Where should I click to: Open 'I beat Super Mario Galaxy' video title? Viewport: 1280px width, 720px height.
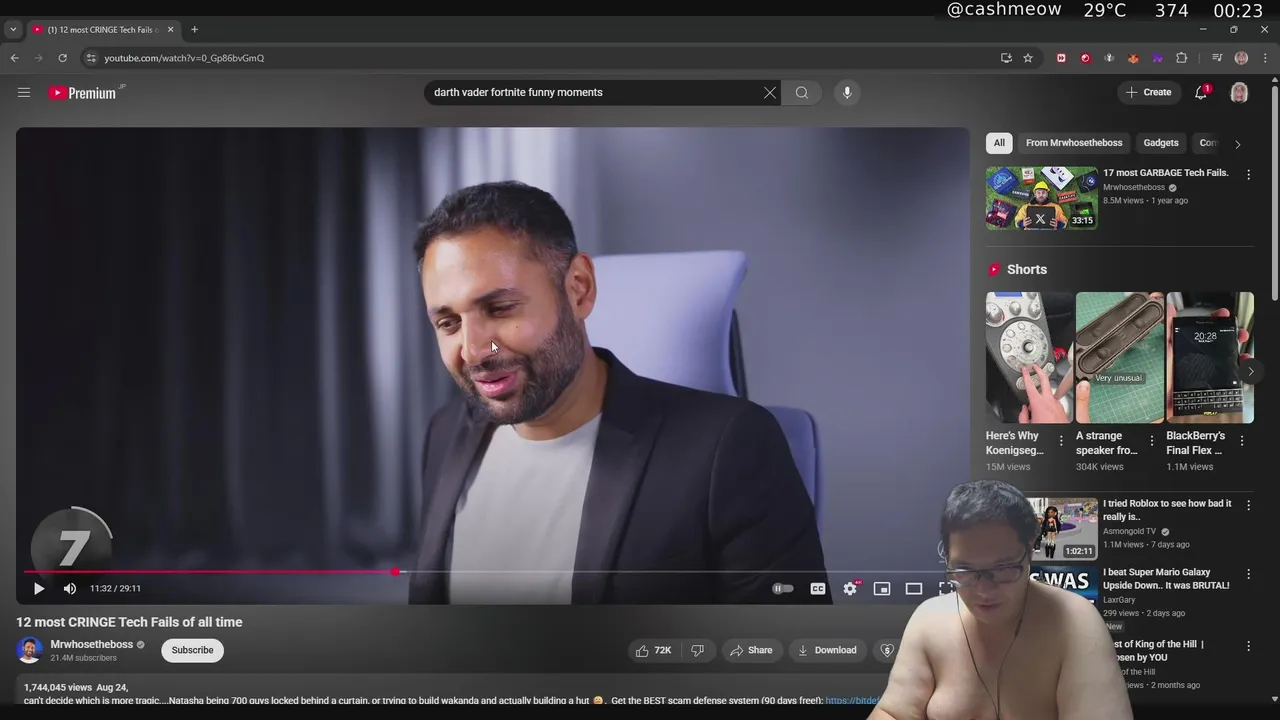1166,579
